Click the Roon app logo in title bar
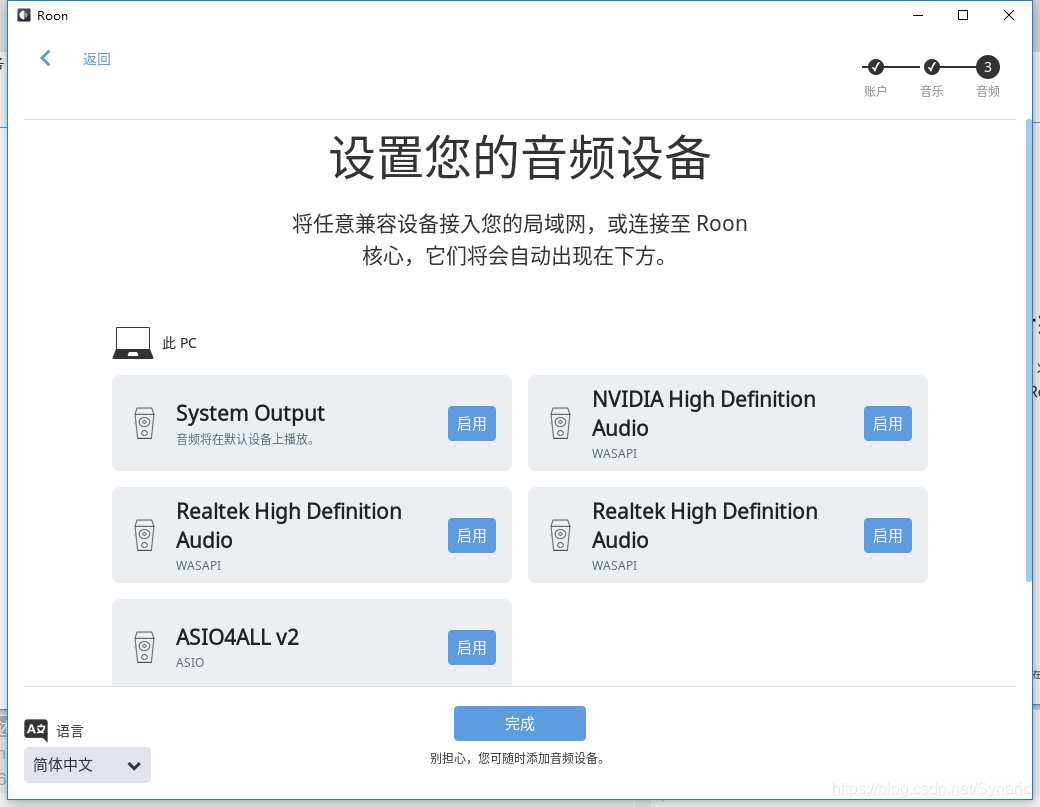This screenshot has height=807, width=1040. pos(24,15)
